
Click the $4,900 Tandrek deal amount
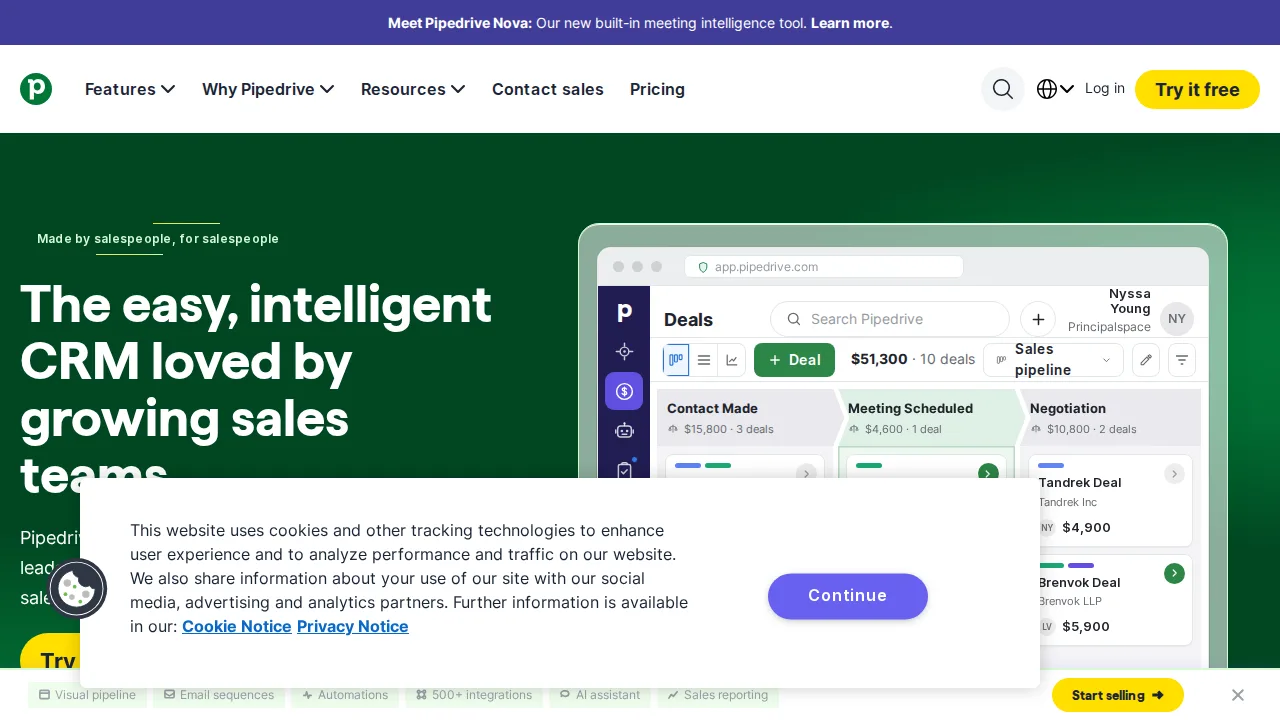tap(1086, 527)
